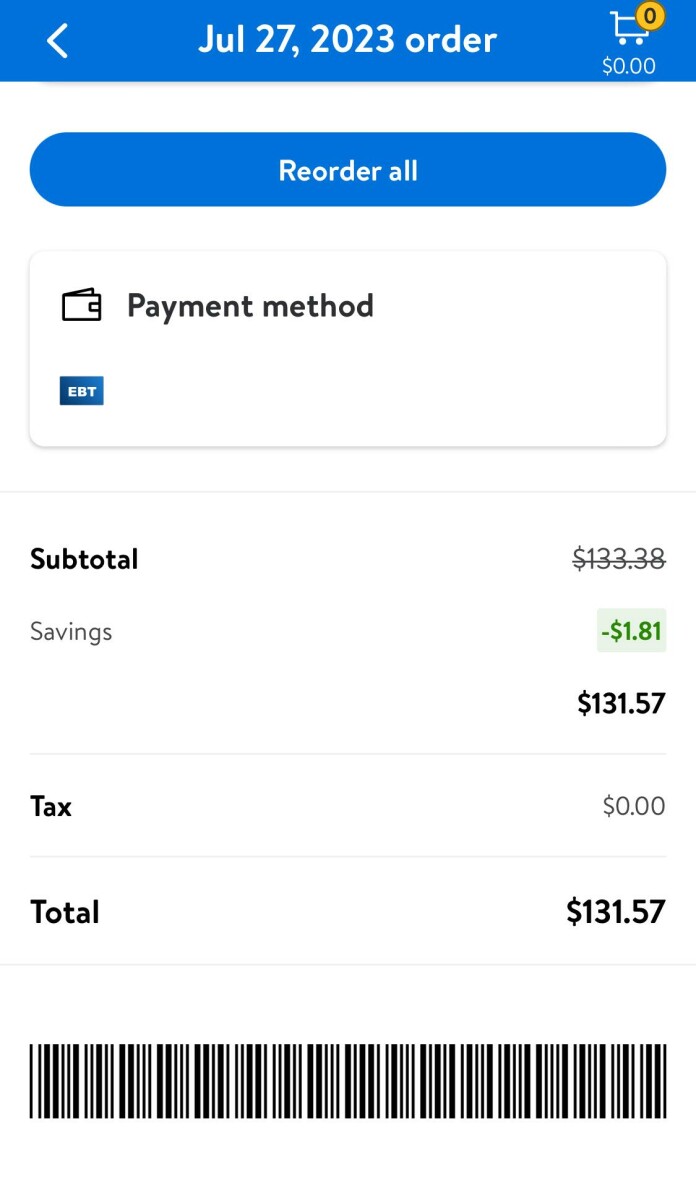Select the Payment method heading
The width and height of the screenshot is (696, 1200).
click(x=250, y=305)
